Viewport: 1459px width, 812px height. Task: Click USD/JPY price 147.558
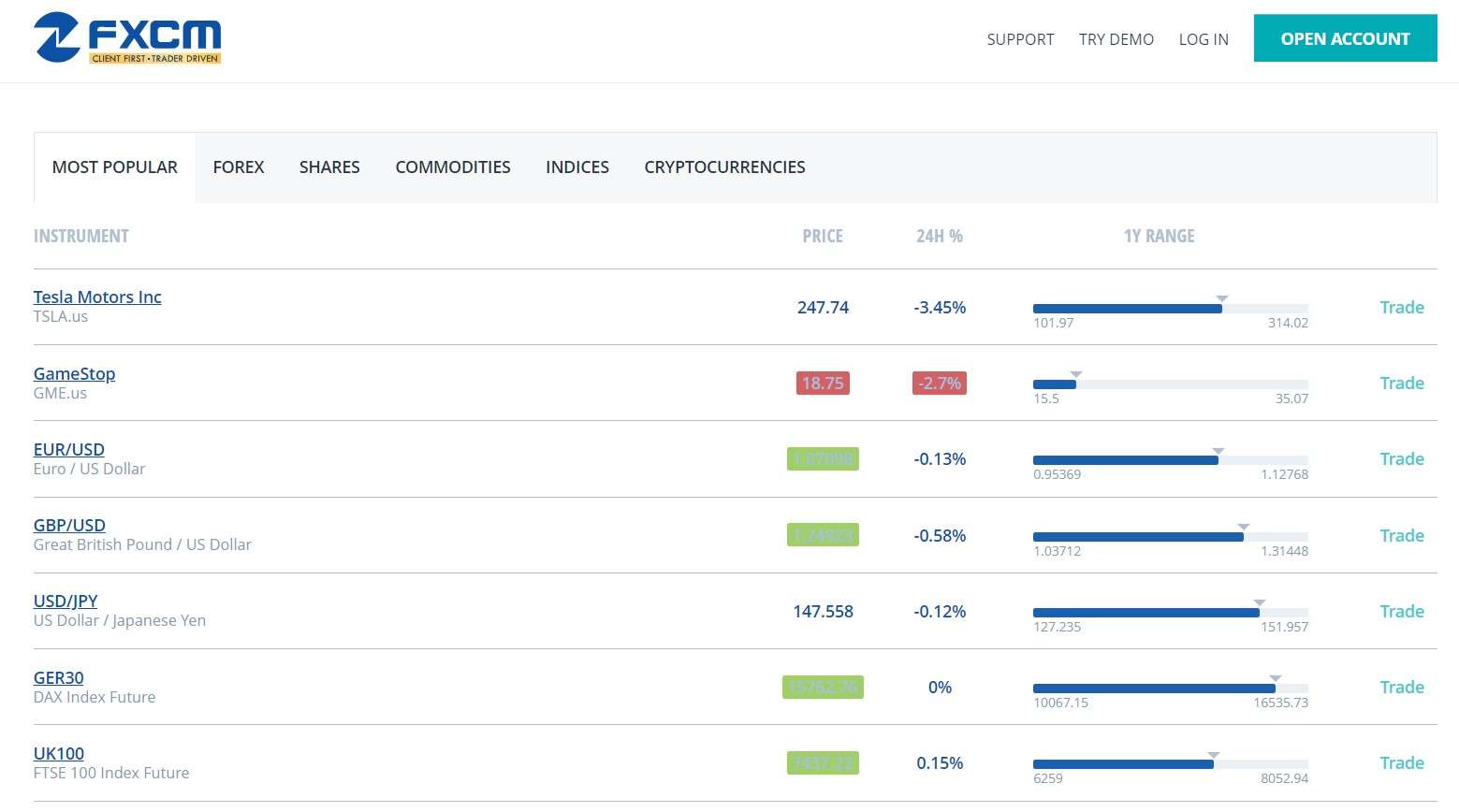[823, 611]
